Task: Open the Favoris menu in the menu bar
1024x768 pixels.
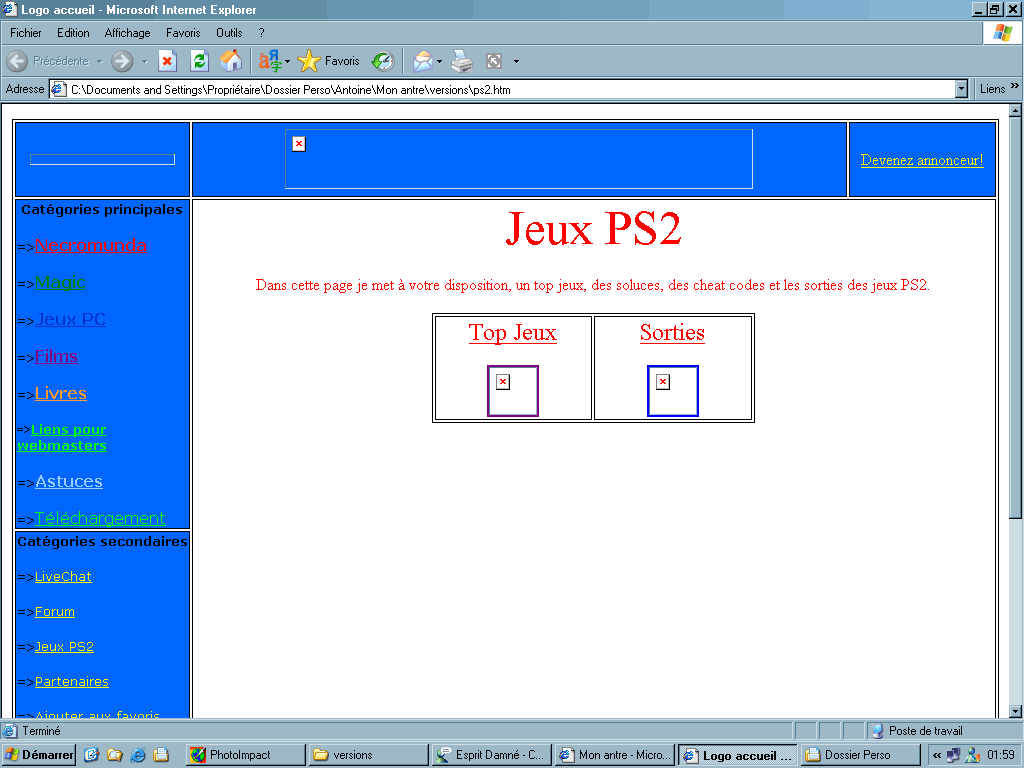Action: point(183,33)
